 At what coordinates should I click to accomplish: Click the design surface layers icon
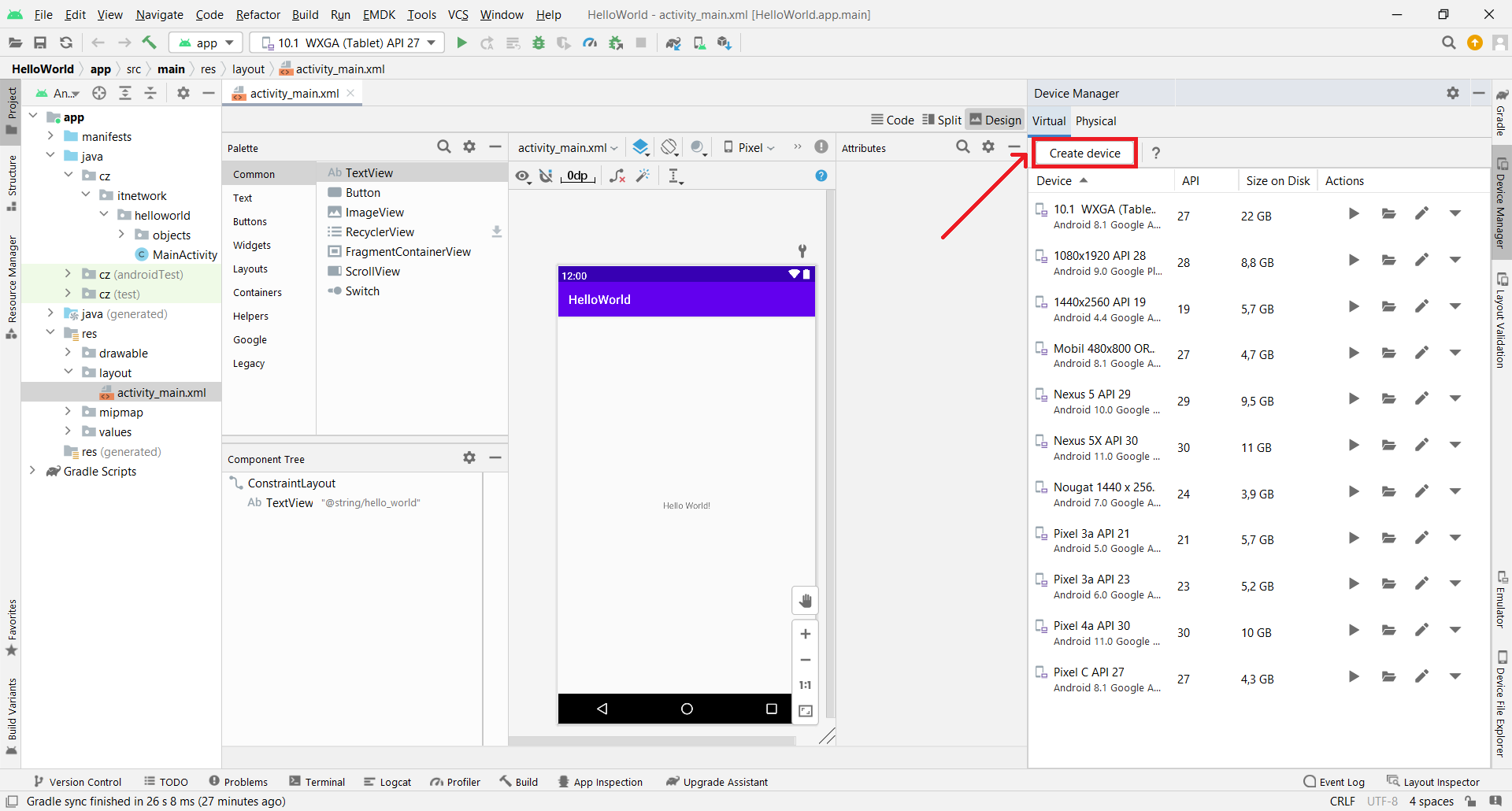point(640,147)
